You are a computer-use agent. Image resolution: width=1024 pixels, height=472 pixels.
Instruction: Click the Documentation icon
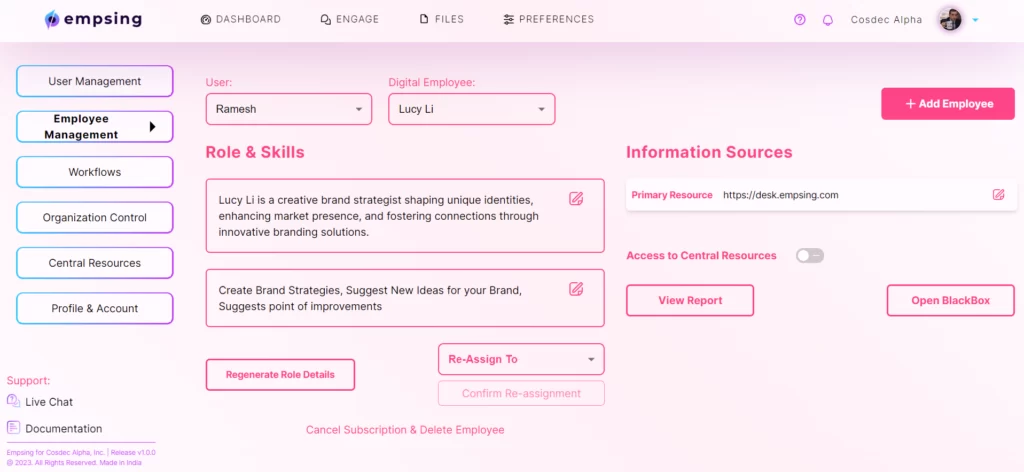tap(13, 428)
